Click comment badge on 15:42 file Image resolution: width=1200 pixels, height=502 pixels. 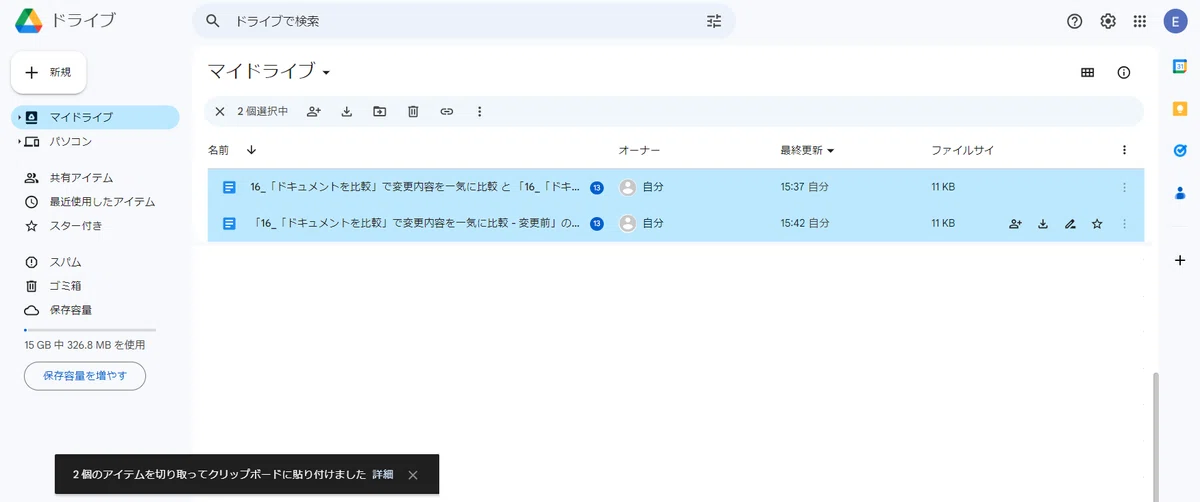597,224
